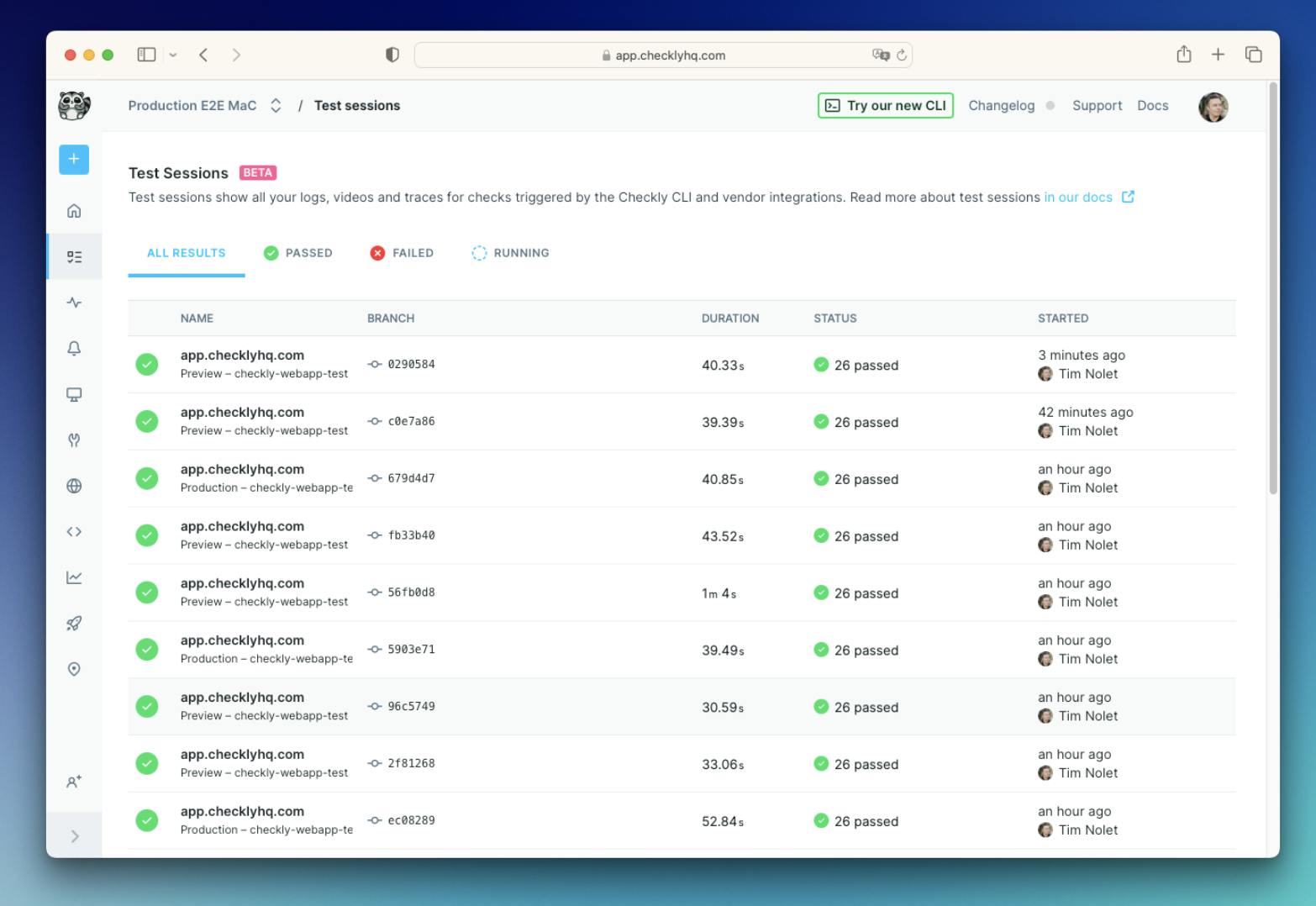
Task: Click Tim Nolet avatar in 3 minutes ago row
Action: click(1045, 374)
